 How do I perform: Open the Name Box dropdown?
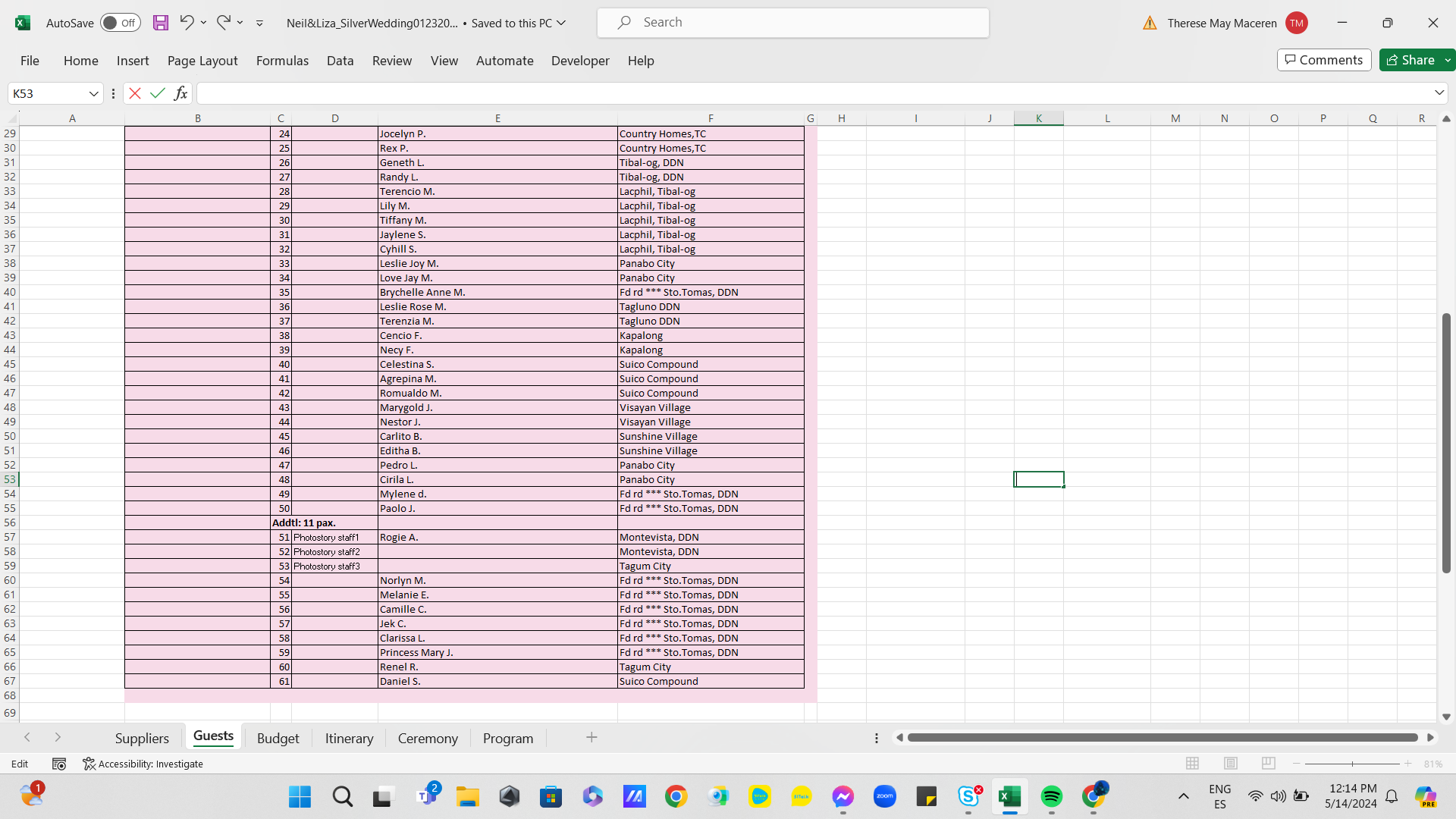tap(94, 93)
